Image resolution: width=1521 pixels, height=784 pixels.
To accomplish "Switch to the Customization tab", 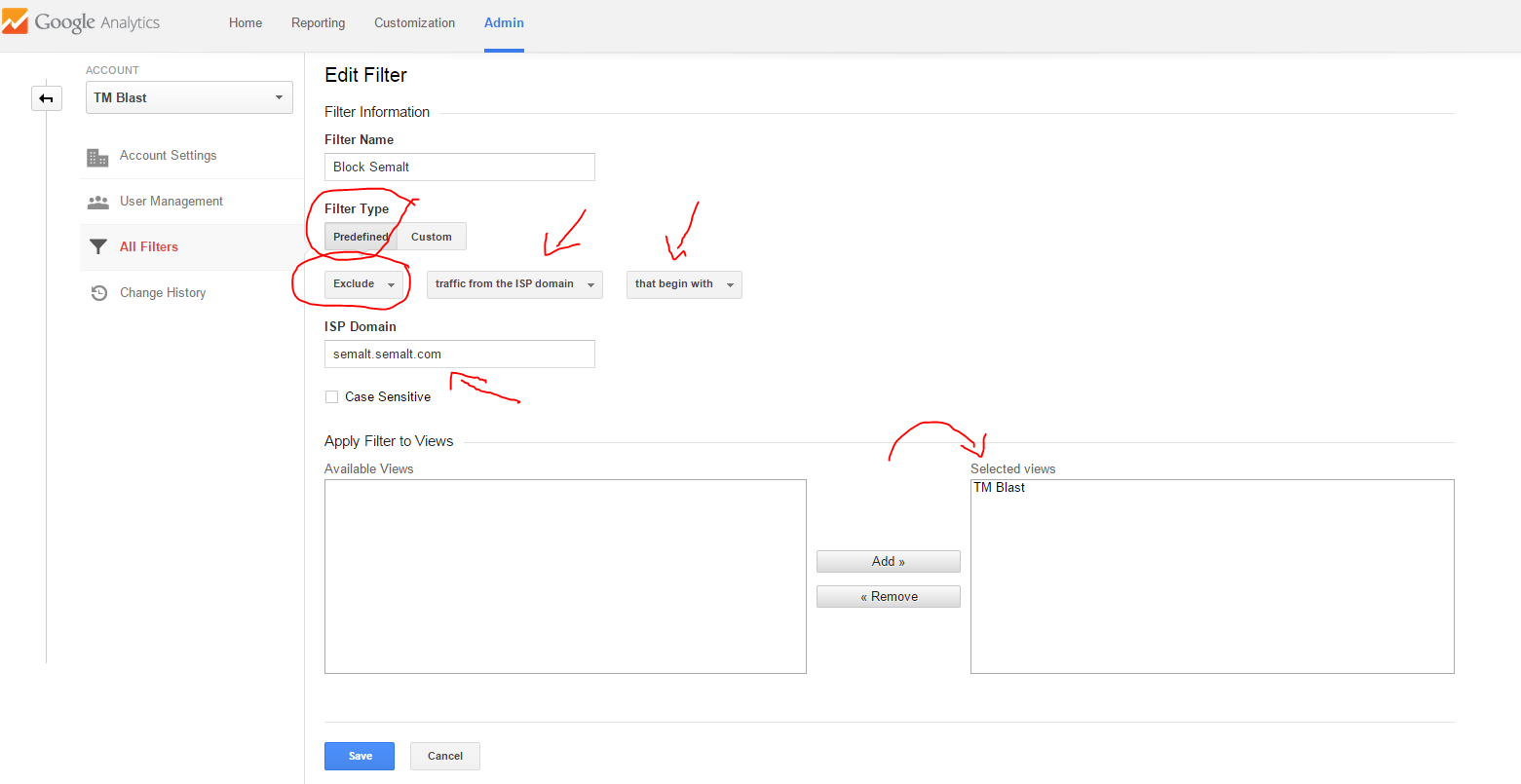I will point(415,23).
